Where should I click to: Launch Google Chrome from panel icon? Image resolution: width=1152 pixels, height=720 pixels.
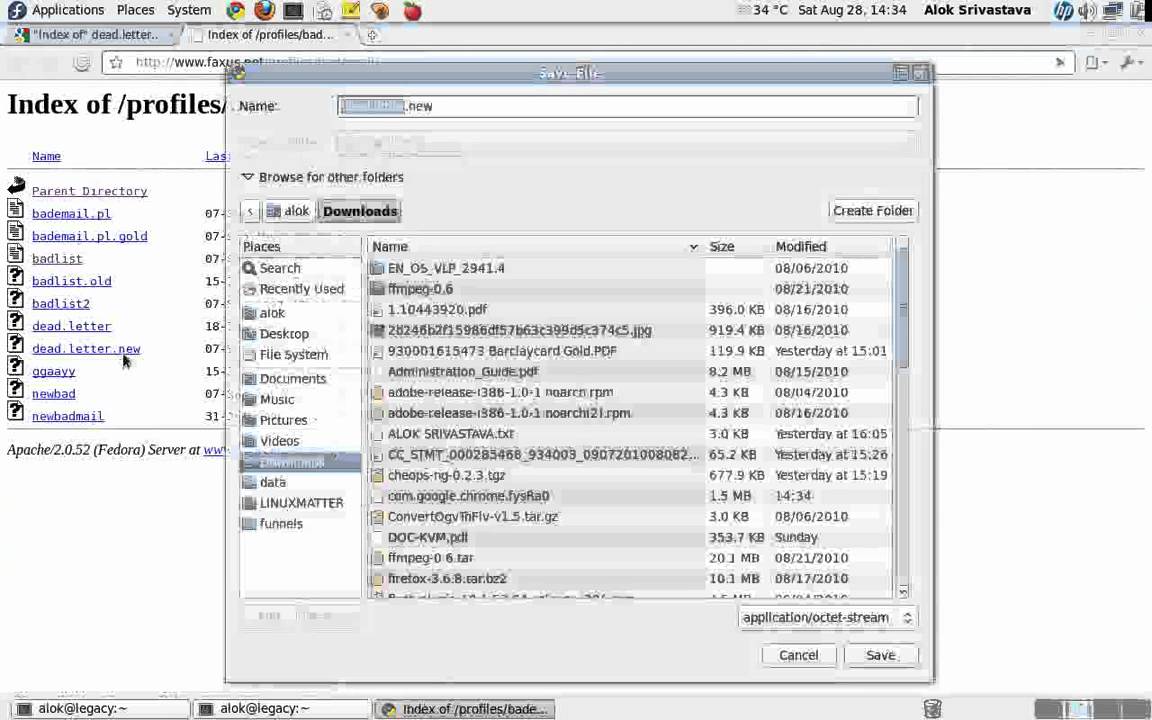(x=235, y=10)
